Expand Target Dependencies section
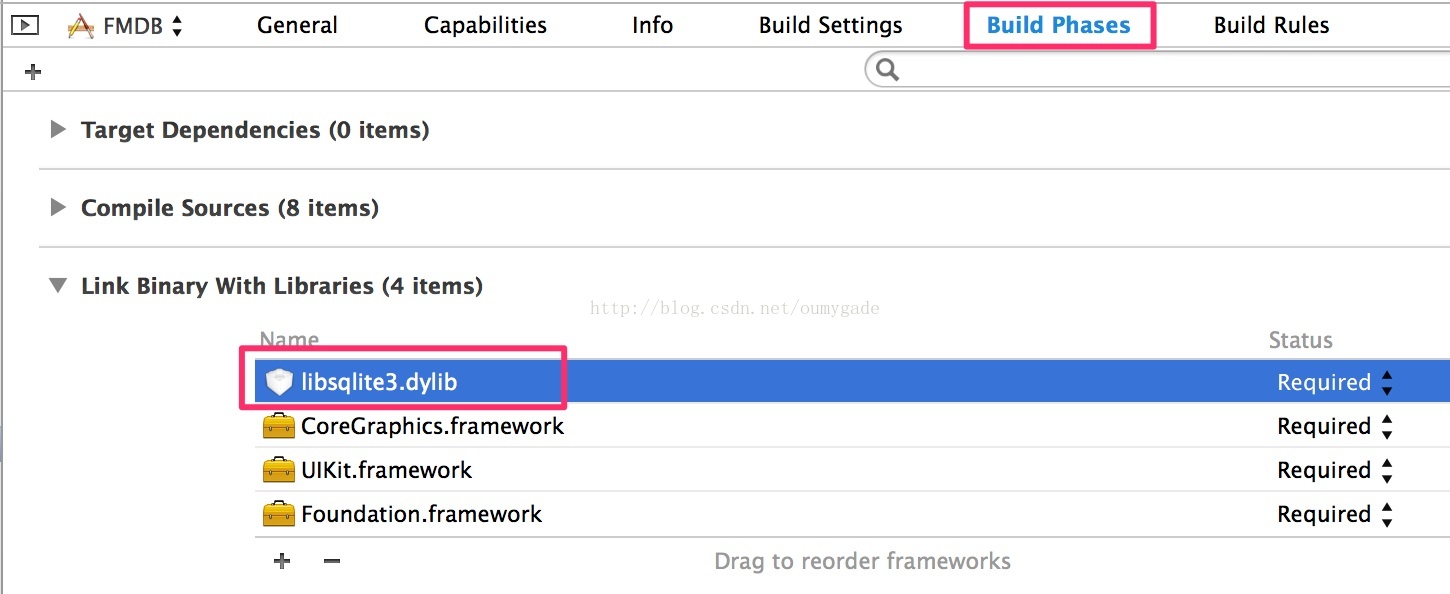 tap(58, 129)
